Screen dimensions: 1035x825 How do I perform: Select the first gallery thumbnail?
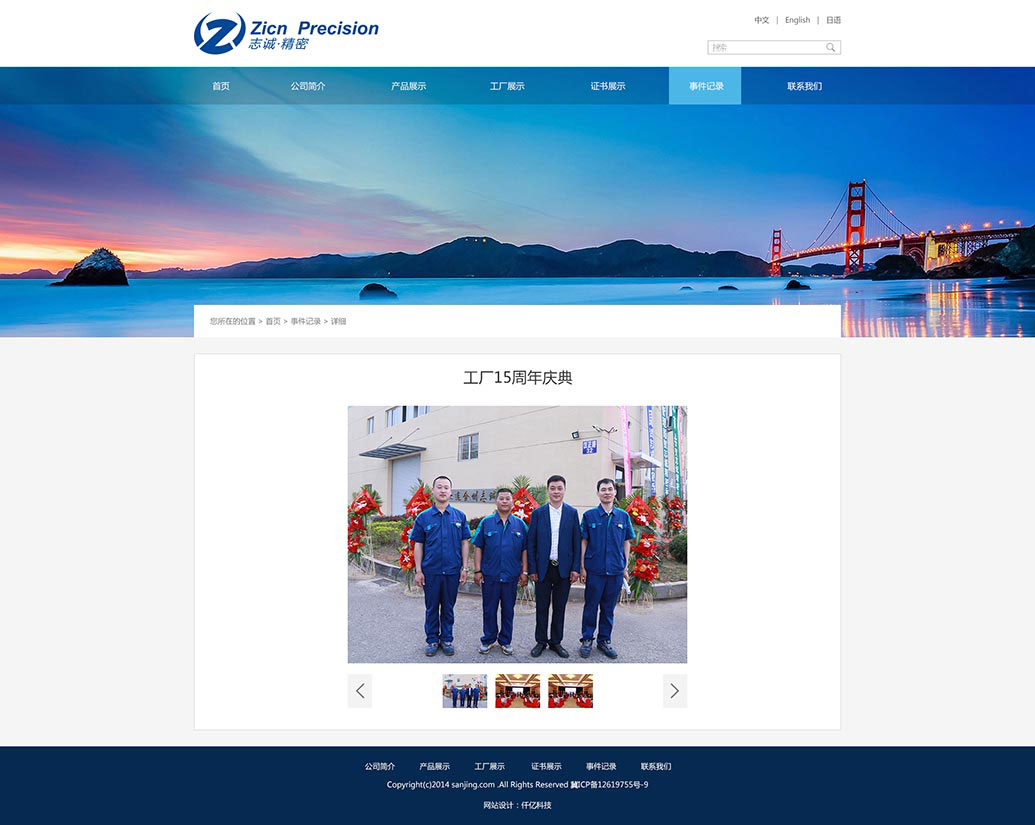465,691
